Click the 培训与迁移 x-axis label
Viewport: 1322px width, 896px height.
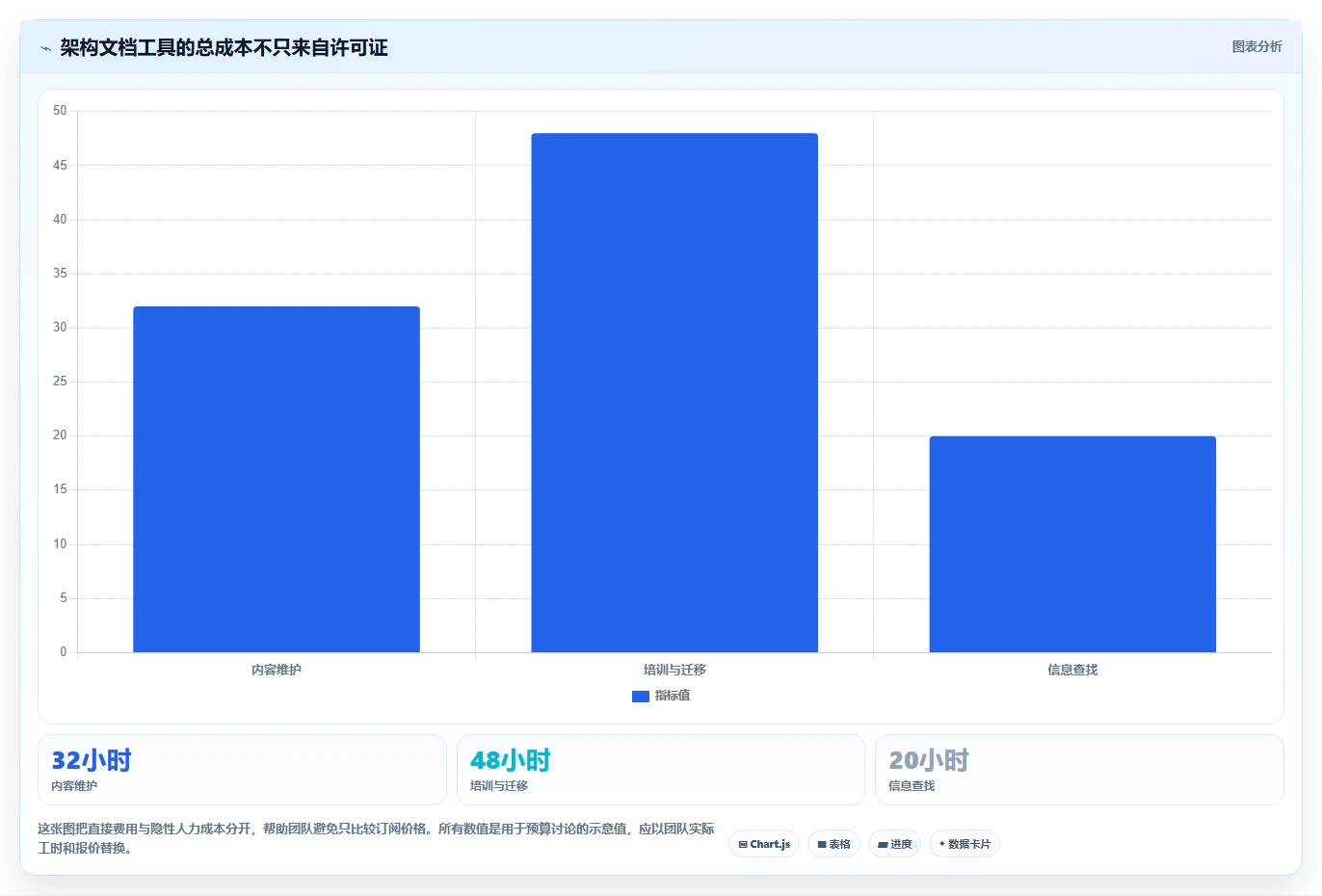pyautogui.click(x=674, y=670)
